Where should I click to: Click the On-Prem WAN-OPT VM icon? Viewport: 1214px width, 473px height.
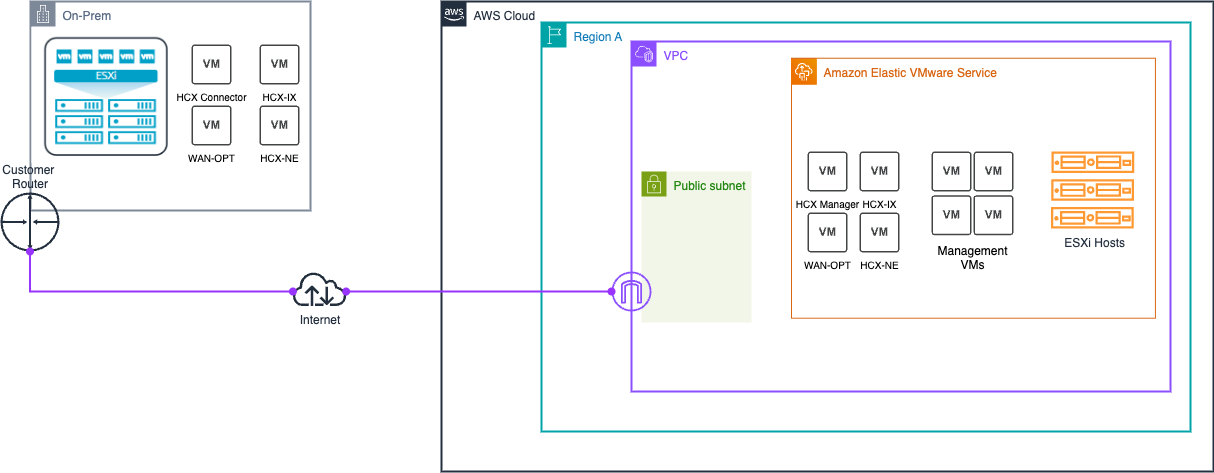211,125
